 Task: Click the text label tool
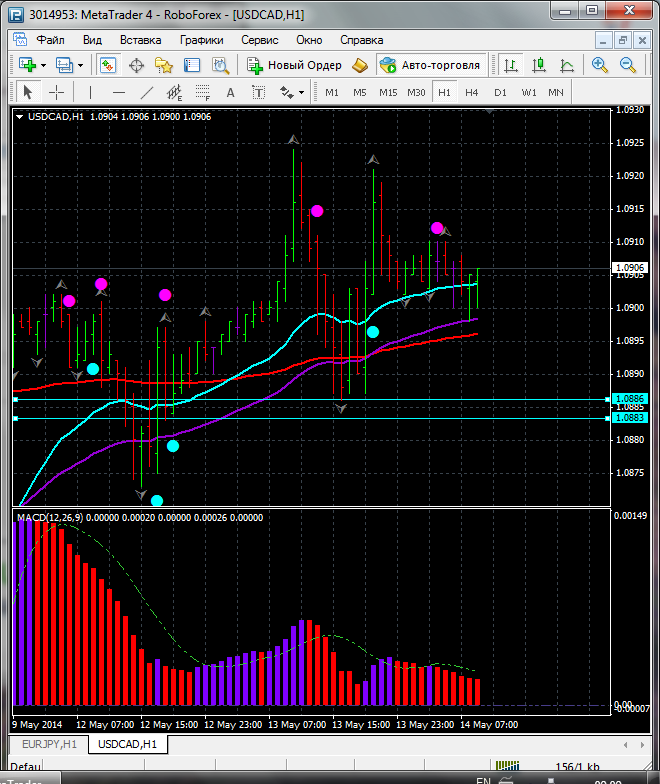pyautogui.click(x=230, y=92)
